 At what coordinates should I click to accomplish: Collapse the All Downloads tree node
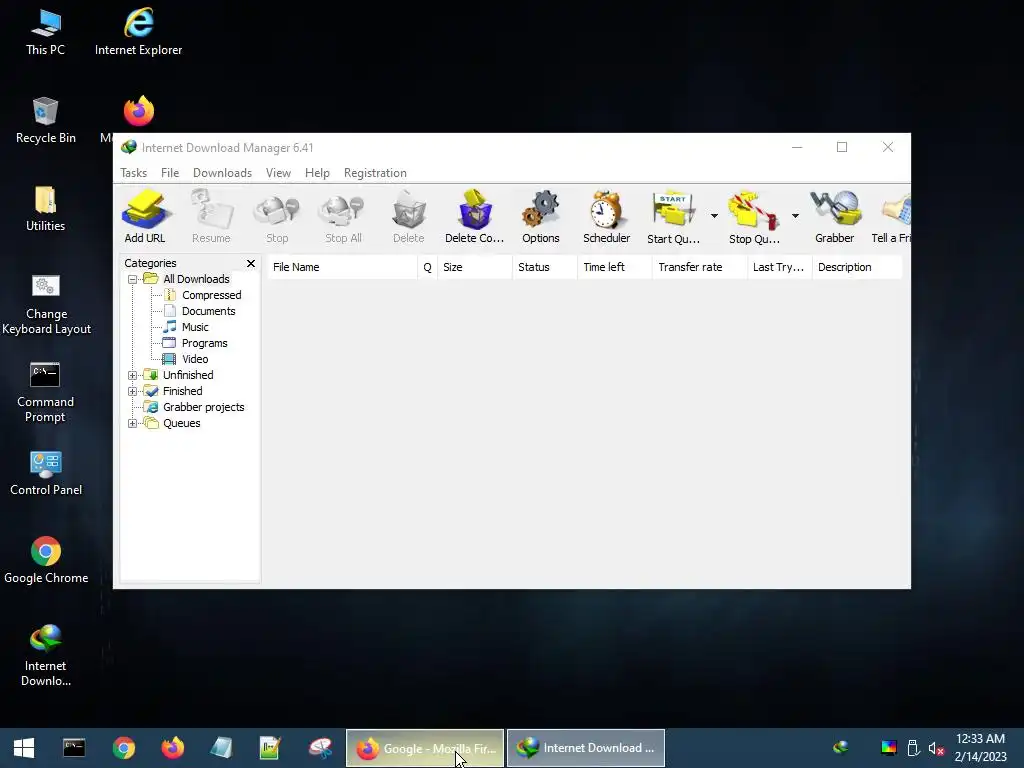[133, 280]
